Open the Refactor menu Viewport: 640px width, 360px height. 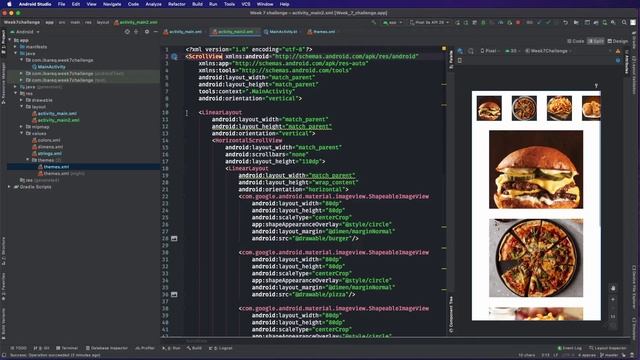[x=177, y=4]
